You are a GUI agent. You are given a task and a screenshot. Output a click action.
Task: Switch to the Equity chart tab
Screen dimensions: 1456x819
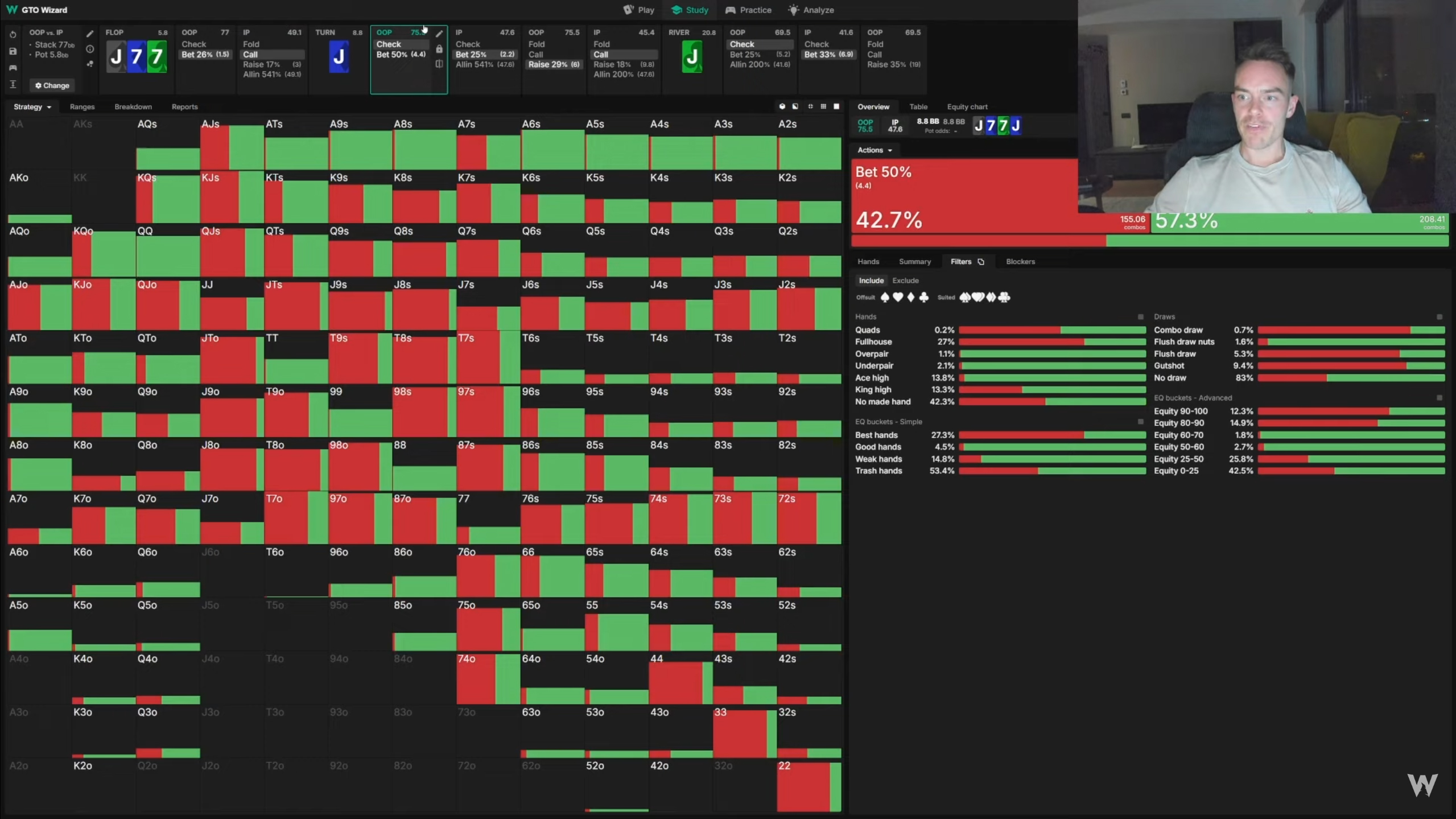coord(967,107)
